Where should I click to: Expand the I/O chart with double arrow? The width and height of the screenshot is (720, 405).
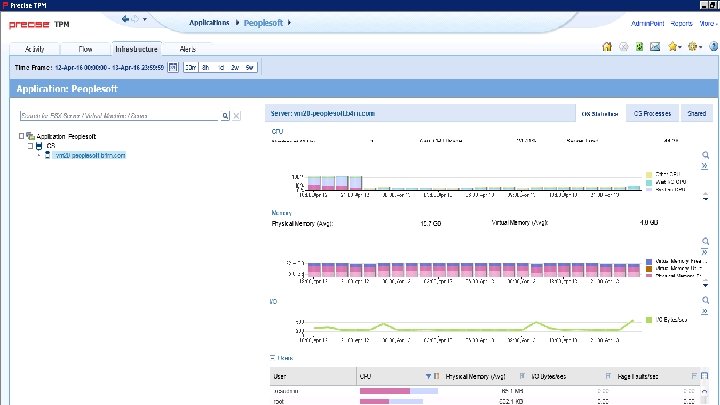pos(704,312)
